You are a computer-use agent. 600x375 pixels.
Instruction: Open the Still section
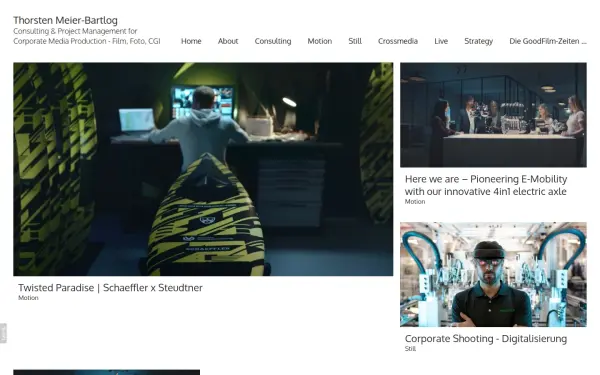(355, 41)
